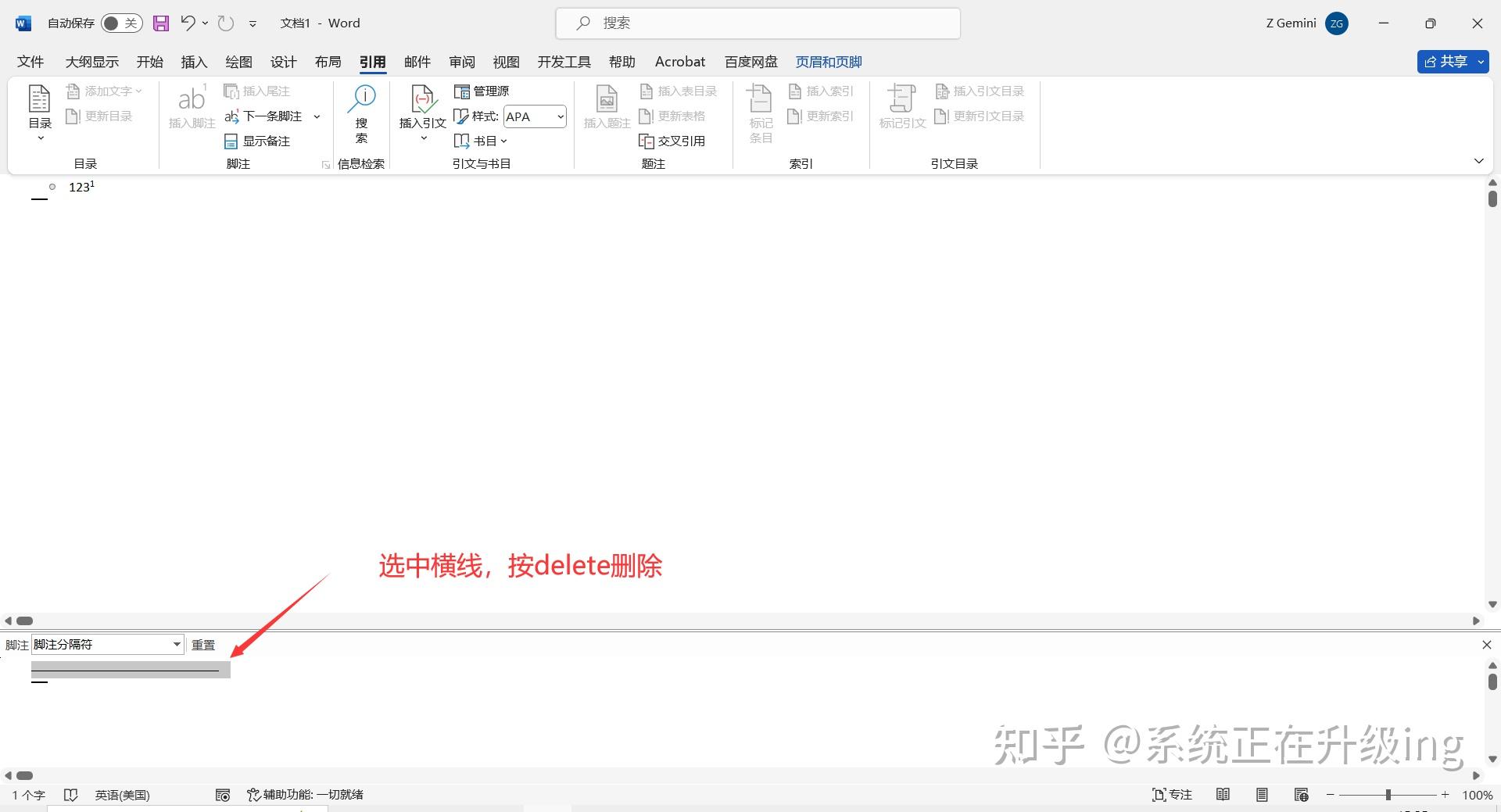The image size is (1501, 812).
Task: Switch to the 开始 (Home) tab
Action: tap(149, 62)
